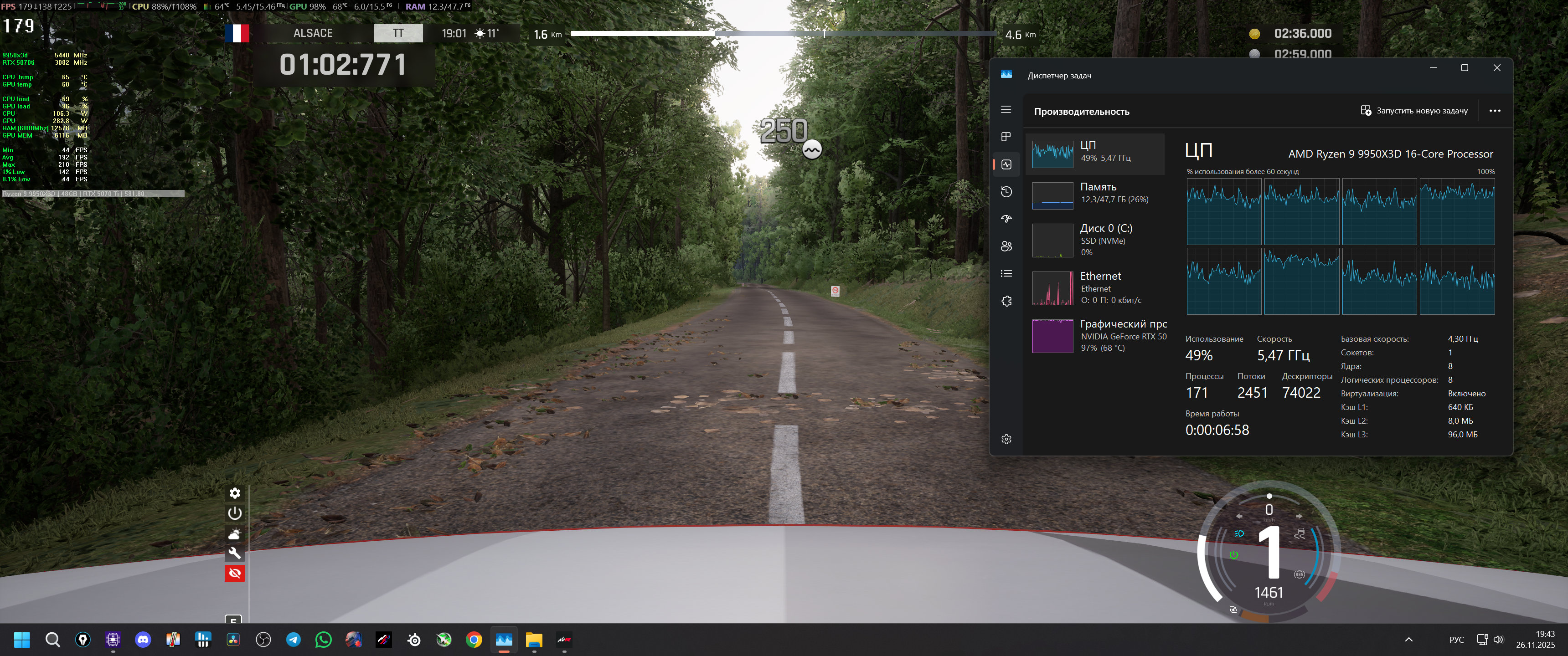Viewport: 1568px width, 656px height.
Task: Toggle the red crossed-eye visibility button
Action: coord(234,573)
